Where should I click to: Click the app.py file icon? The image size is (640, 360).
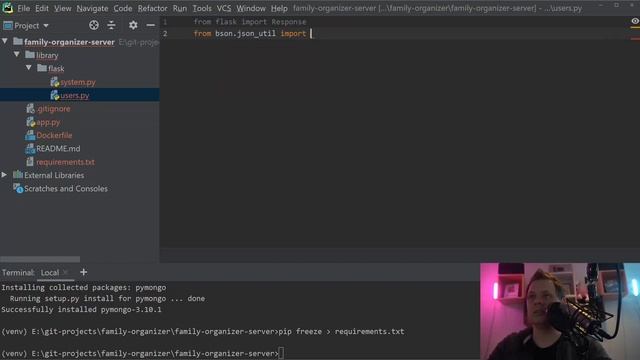[x=30, y=122]
